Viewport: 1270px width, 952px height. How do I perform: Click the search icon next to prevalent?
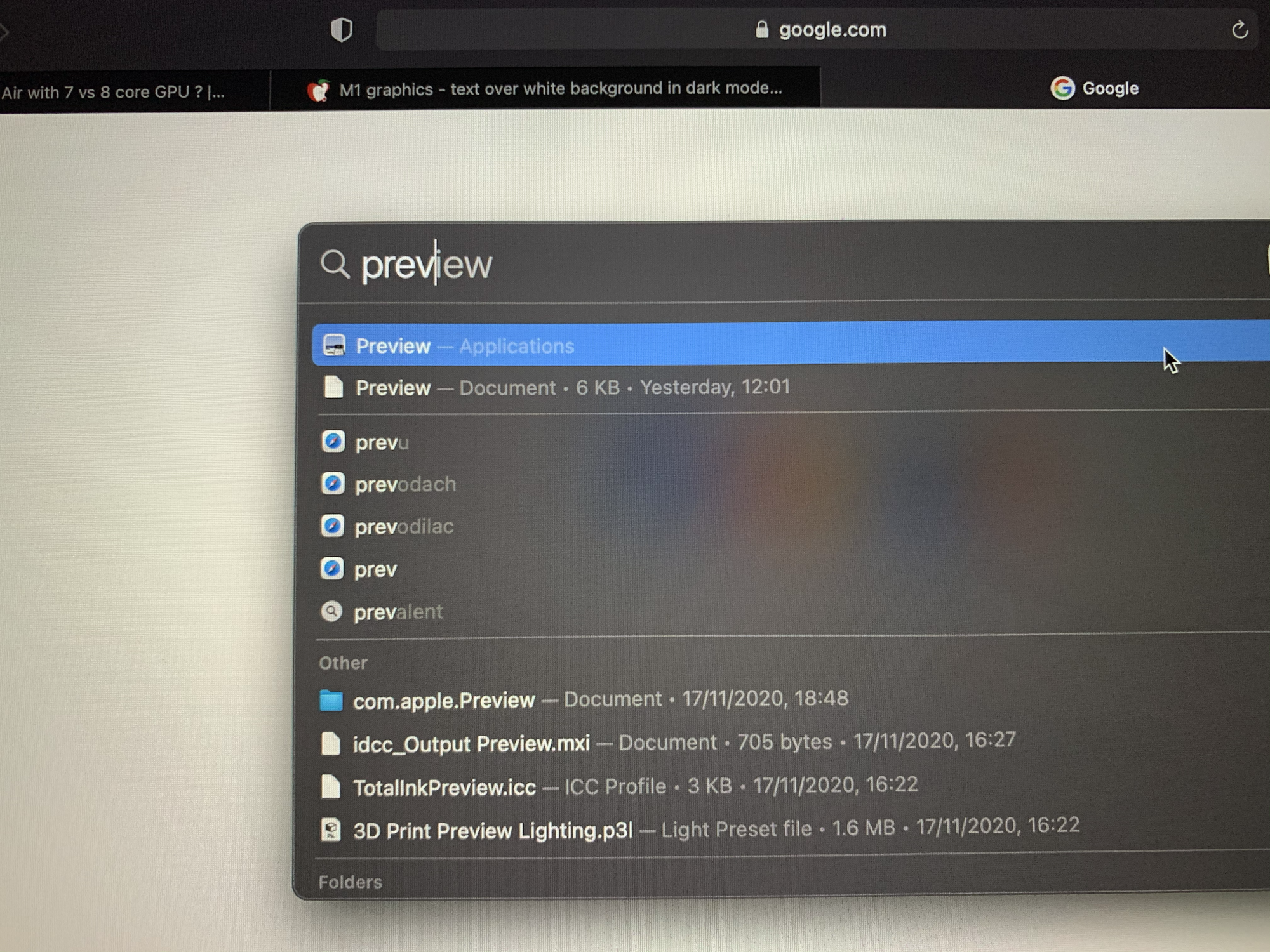331,611
